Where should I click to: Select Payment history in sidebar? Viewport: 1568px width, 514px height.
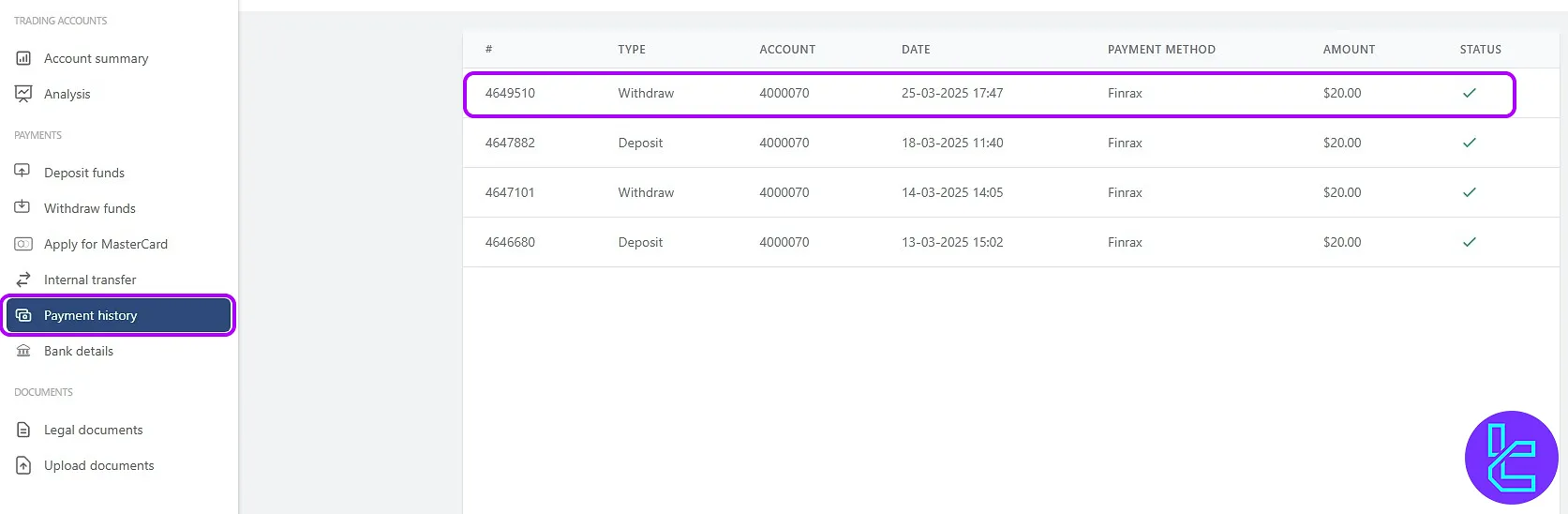click(x=118, y=315)
